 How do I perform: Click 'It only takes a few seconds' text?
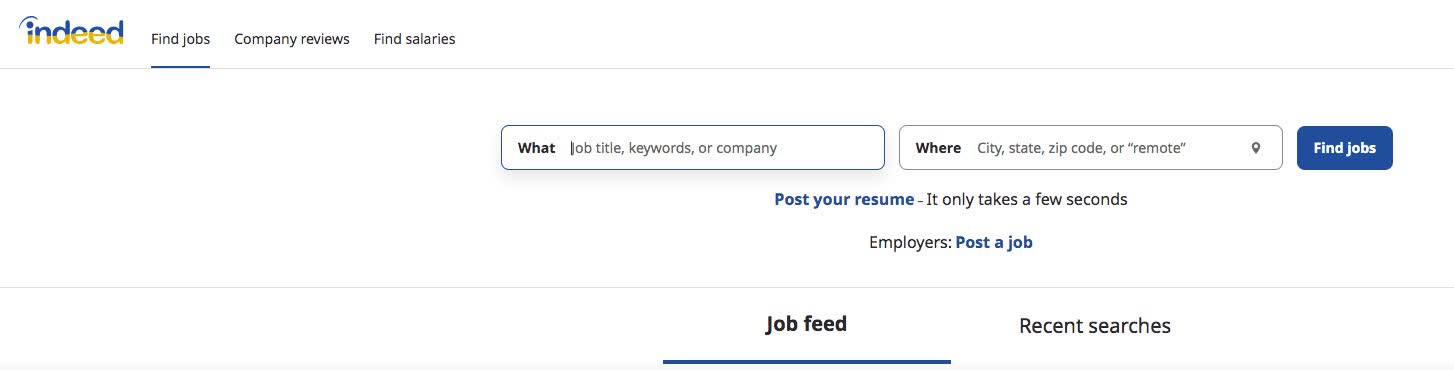(1027, 199)
